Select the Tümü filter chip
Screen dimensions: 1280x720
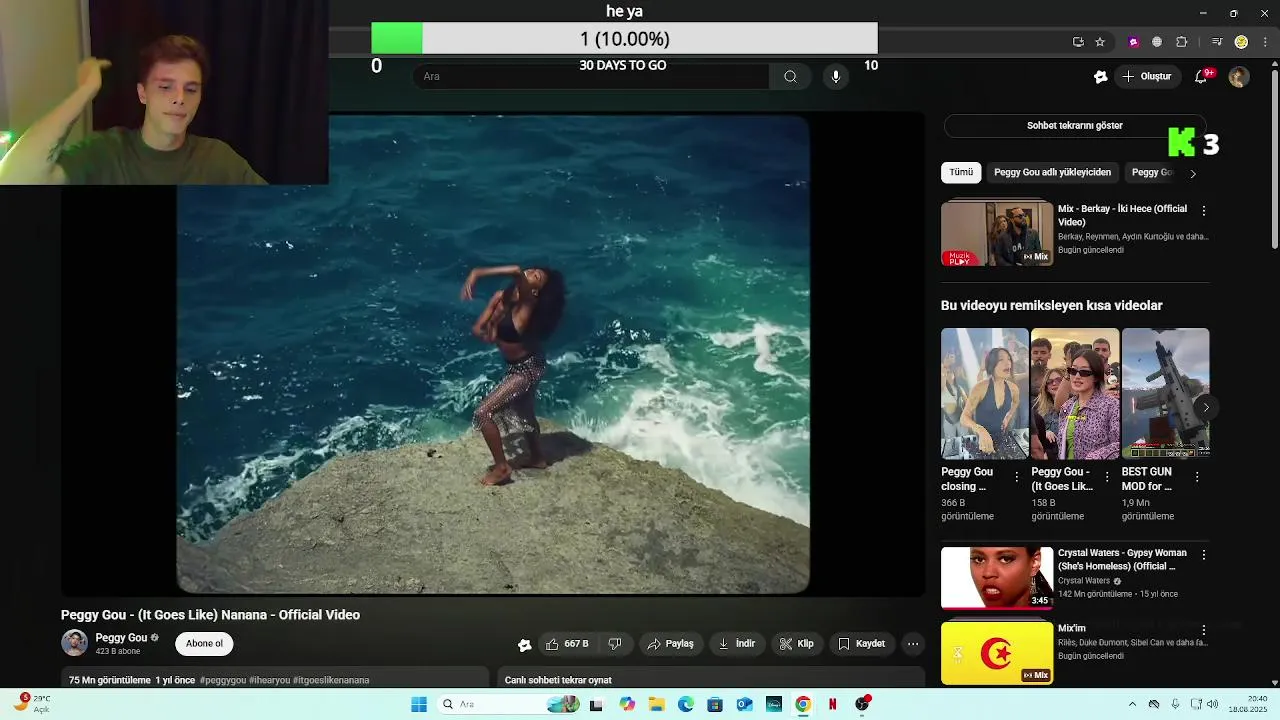click(x=961, y=172)
